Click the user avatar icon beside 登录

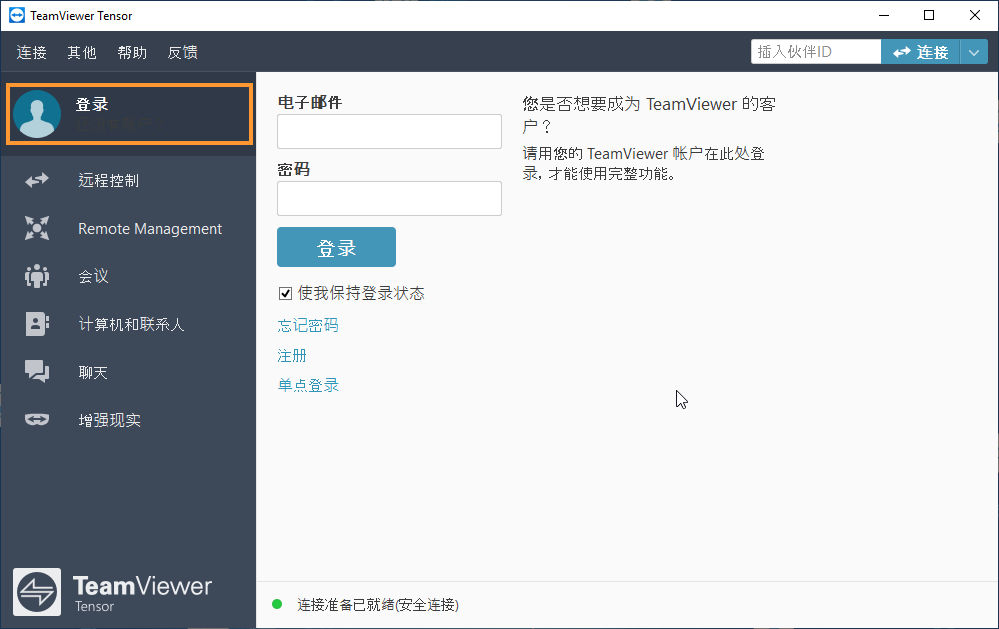tap(37, 114)
